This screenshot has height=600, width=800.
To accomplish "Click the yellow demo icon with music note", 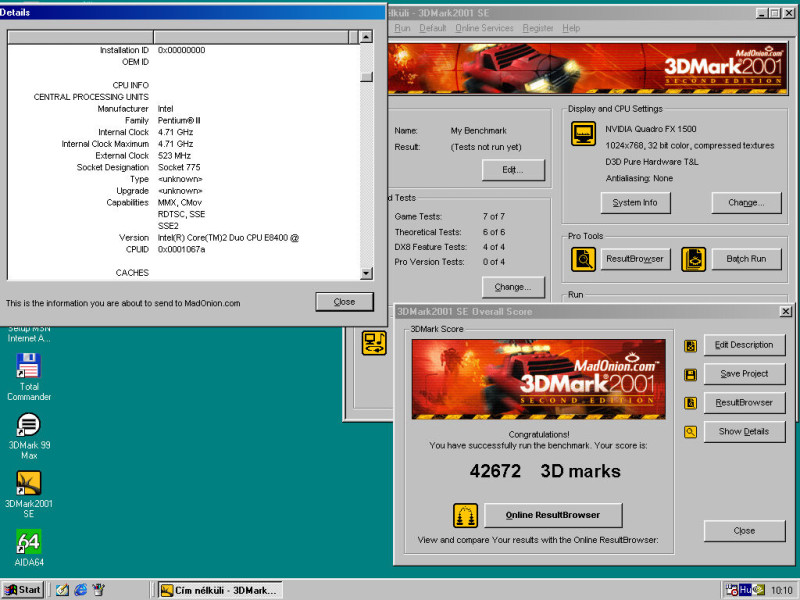I will (x=374, y=342).
